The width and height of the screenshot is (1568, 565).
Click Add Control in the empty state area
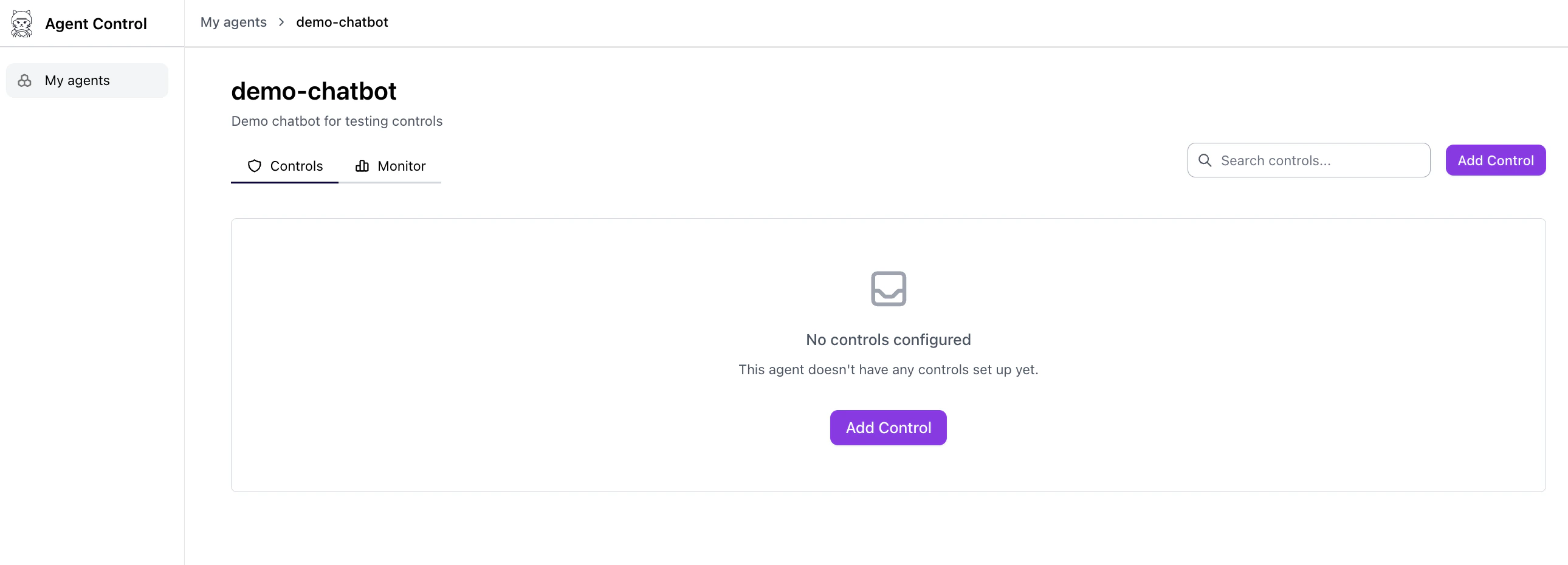coord(888,428)
